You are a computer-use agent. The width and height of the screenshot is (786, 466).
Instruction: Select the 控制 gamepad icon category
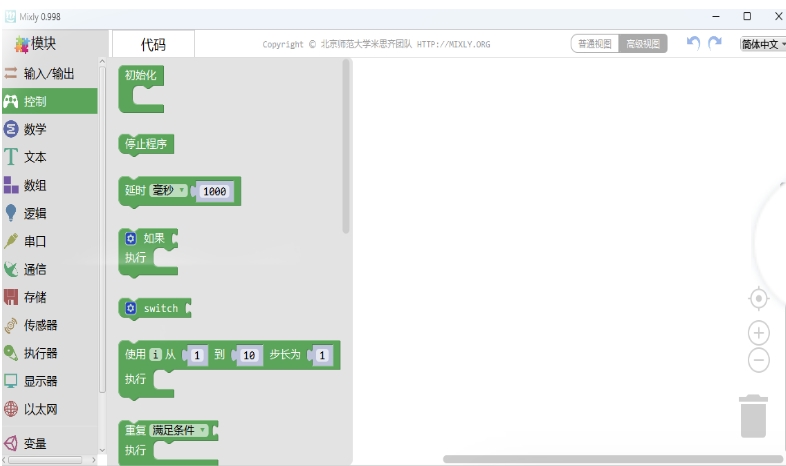(11, 102)
